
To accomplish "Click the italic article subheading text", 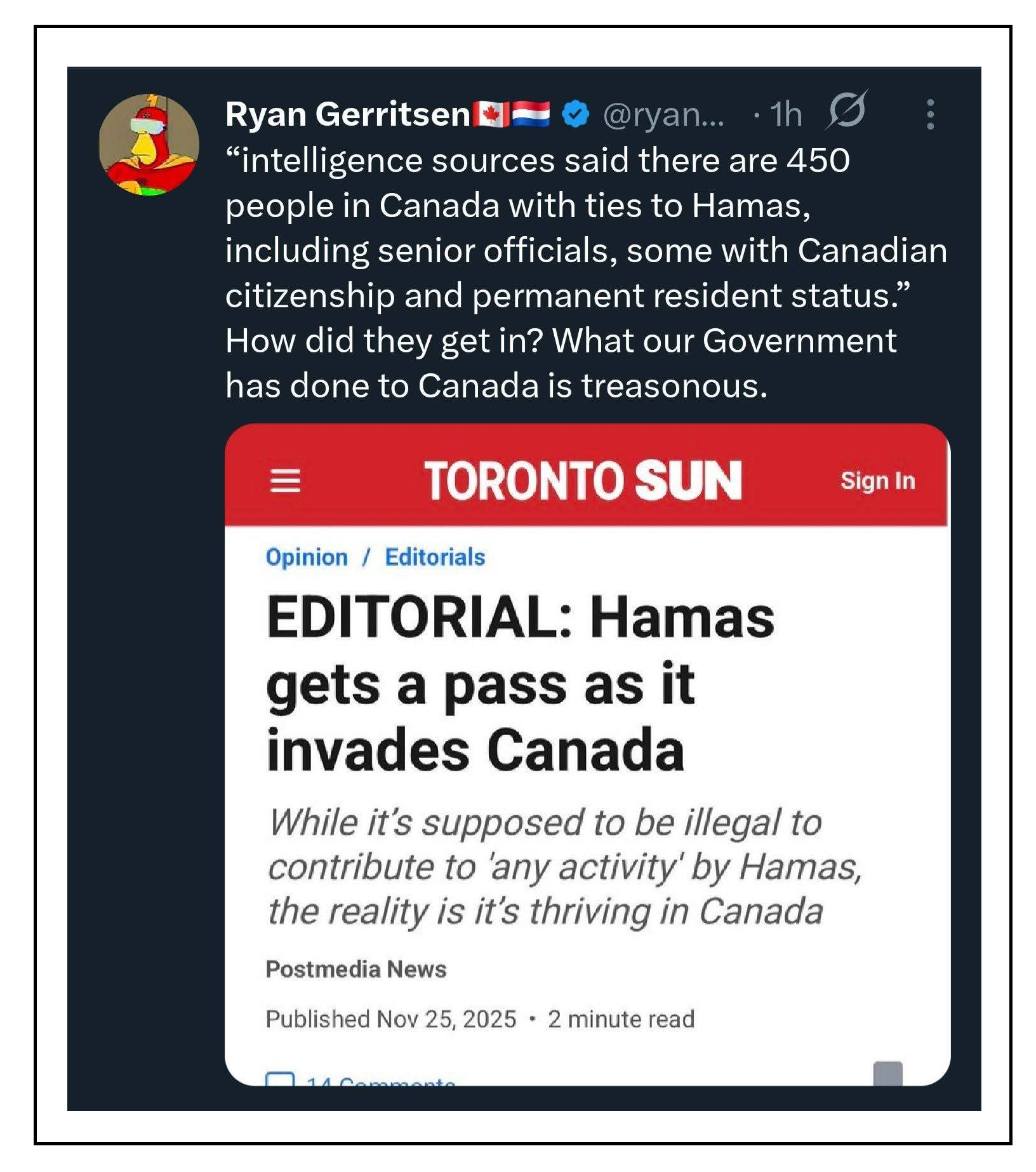I will (564, 867).
